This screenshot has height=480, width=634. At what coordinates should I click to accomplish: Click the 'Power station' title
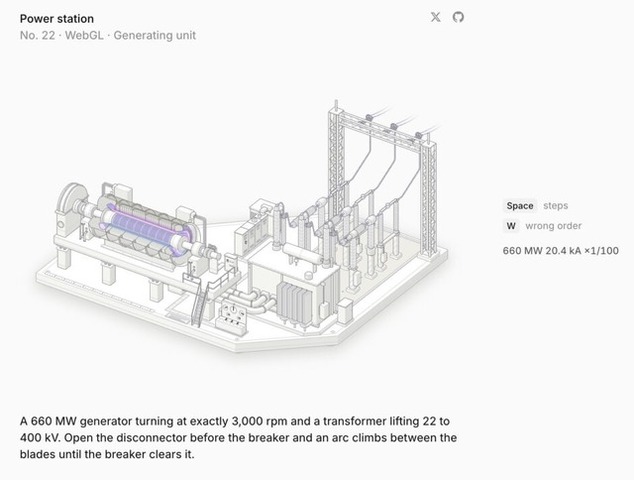click(x=57, y=19)
